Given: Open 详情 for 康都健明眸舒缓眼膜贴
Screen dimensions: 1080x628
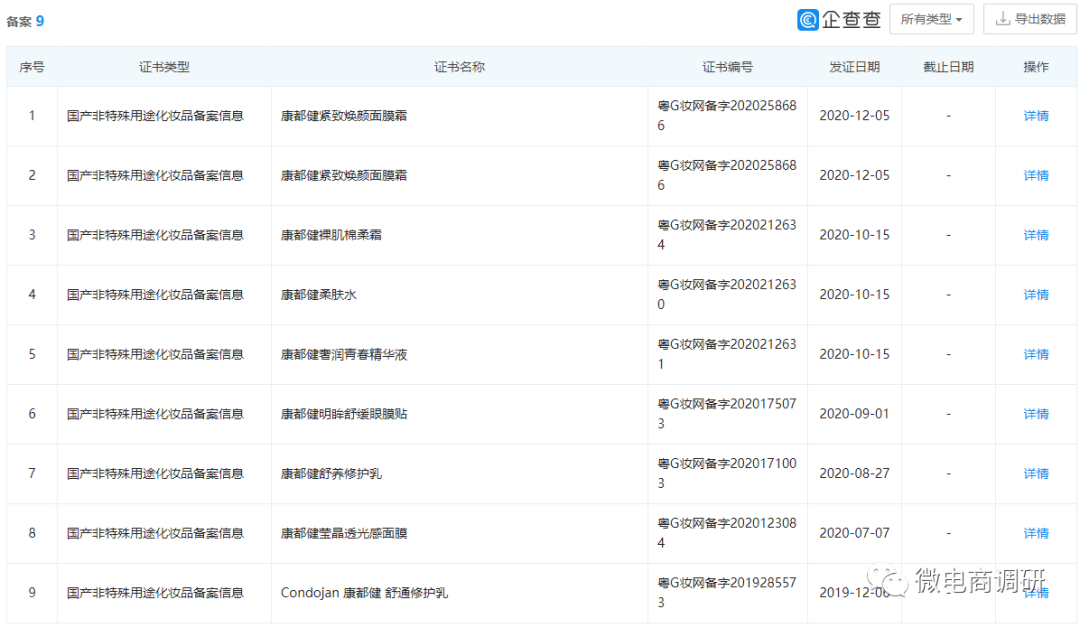Looking at the screenshot, I should coord(1036,414).
